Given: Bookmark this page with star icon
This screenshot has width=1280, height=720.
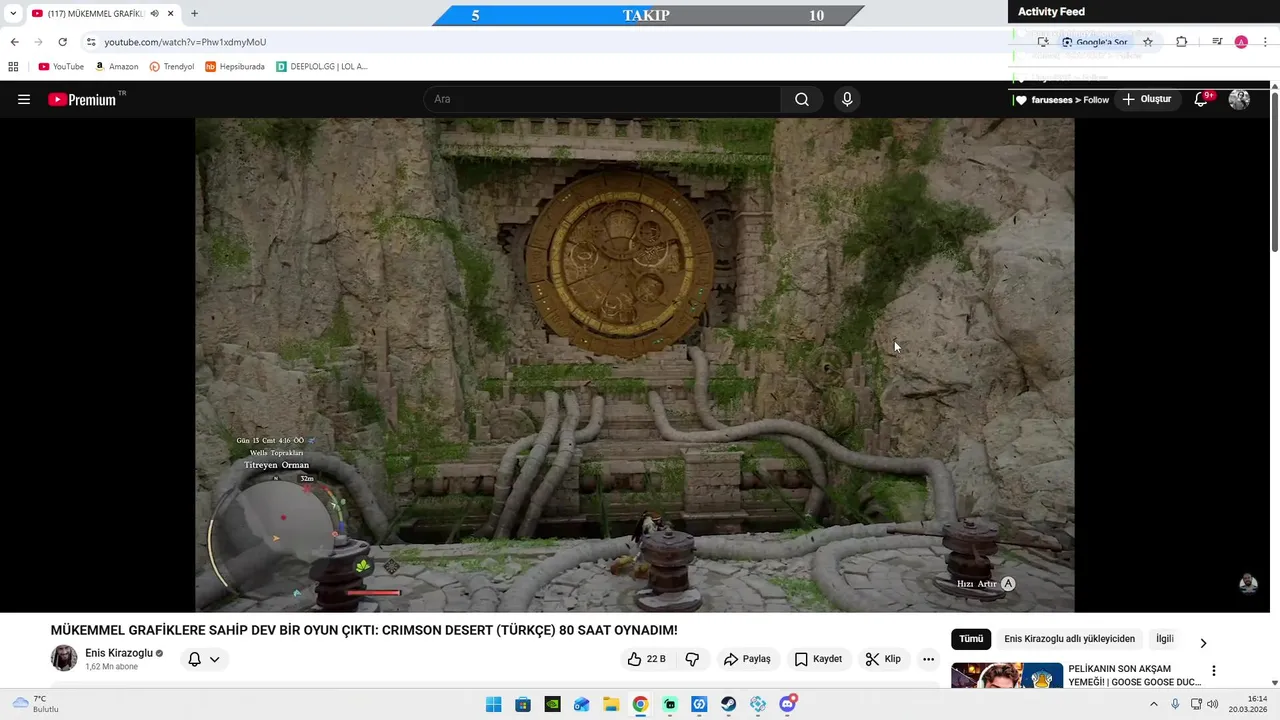Looking at the screenshot, I should click(x=1148, y=42).
